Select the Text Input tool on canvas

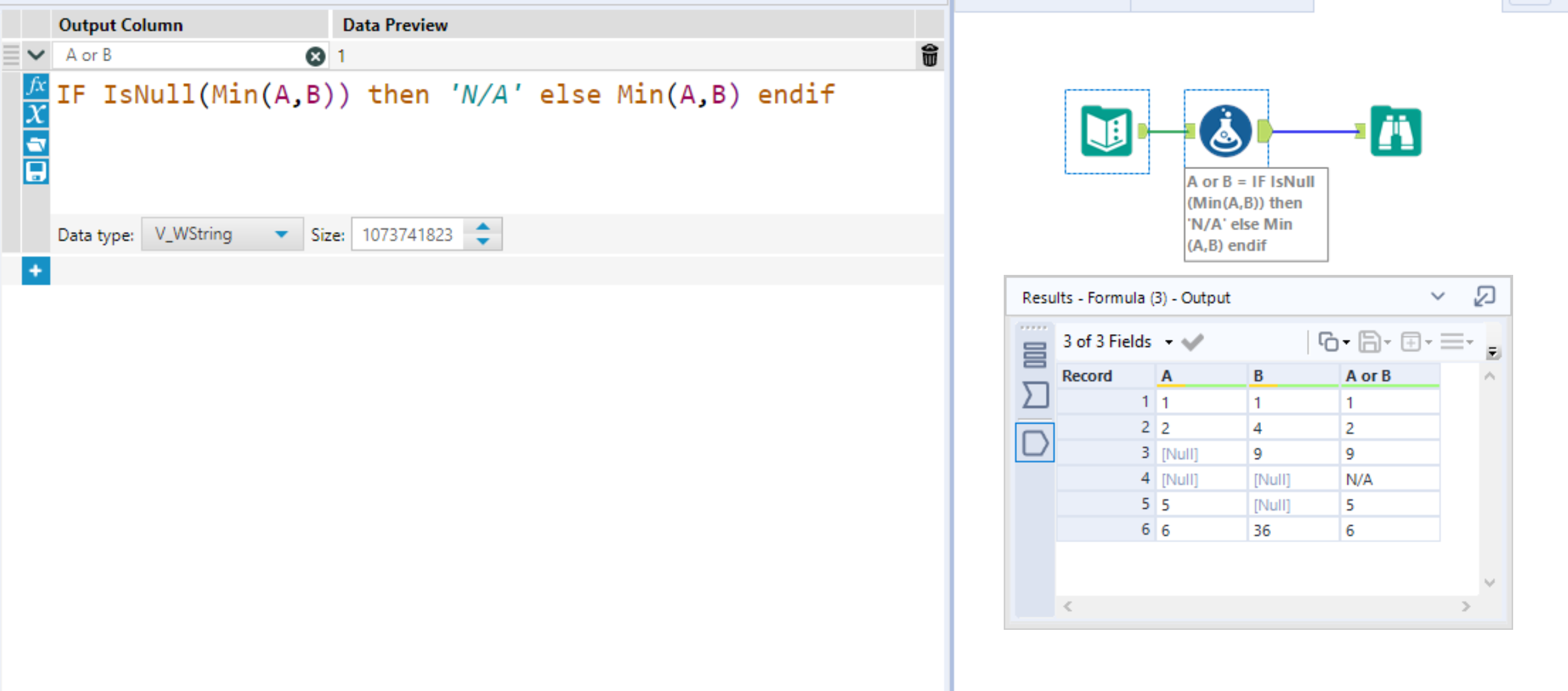tap(1106, 131)
